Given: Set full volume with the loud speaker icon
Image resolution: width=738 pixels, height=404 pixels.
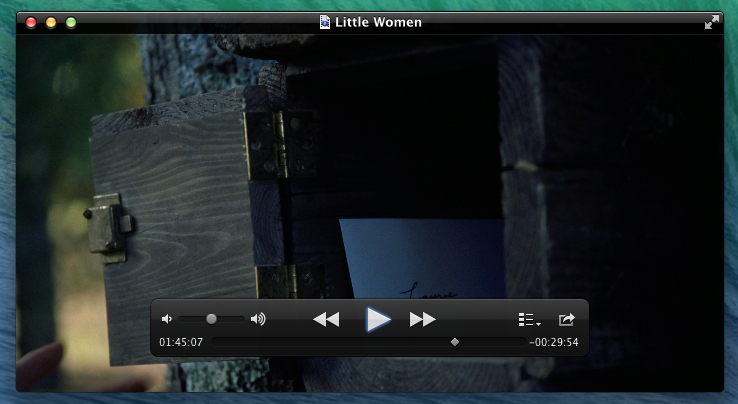Looking at the screenshot, I should click(x=258, y=319).
